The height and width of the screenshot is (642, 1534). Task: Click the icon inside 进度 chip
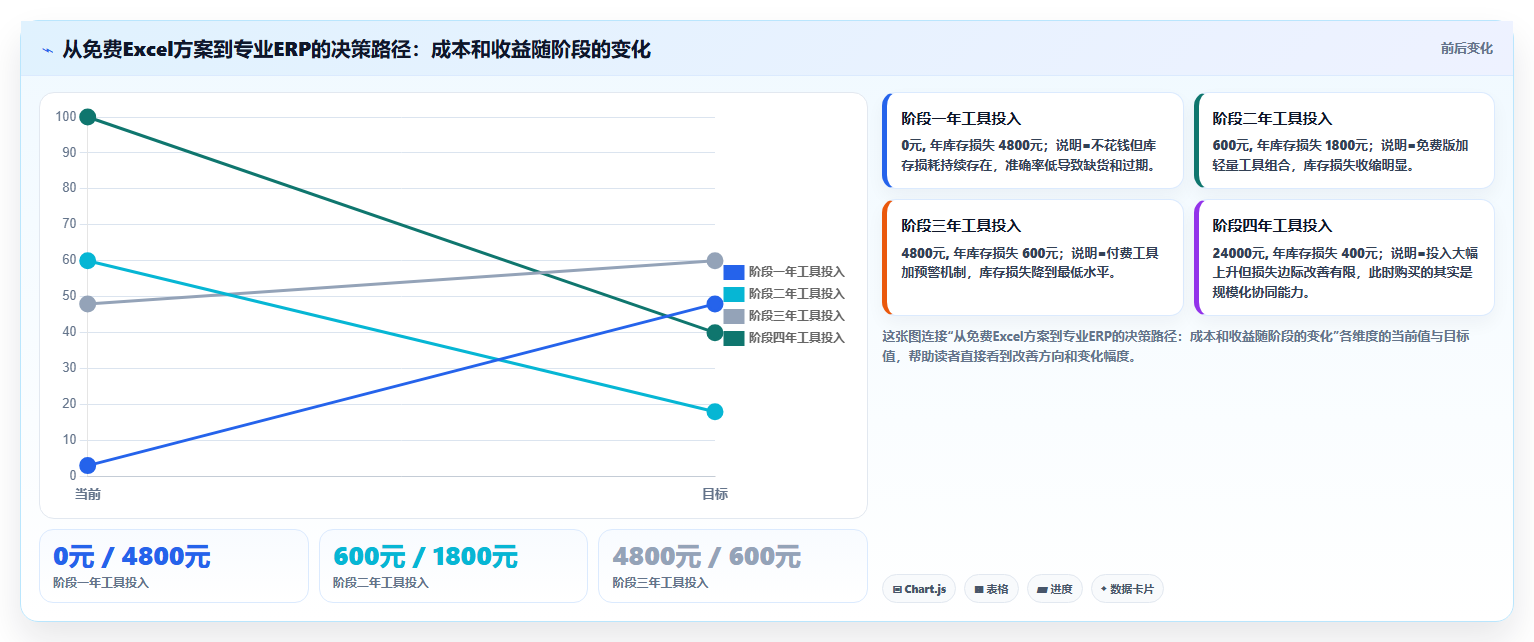click(x=1042, y=590)
